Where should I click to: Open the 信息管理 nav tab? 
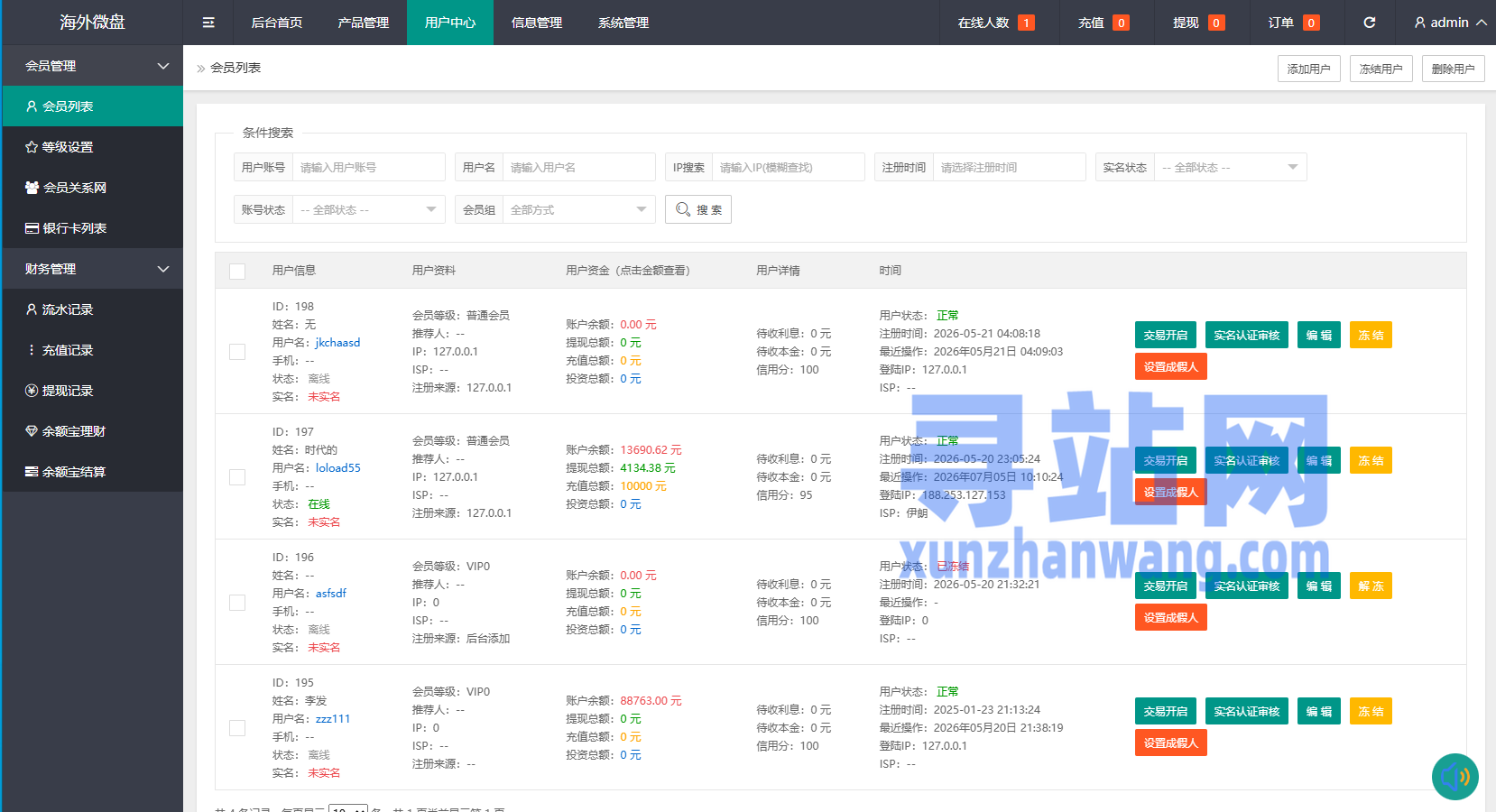point(537,23)
